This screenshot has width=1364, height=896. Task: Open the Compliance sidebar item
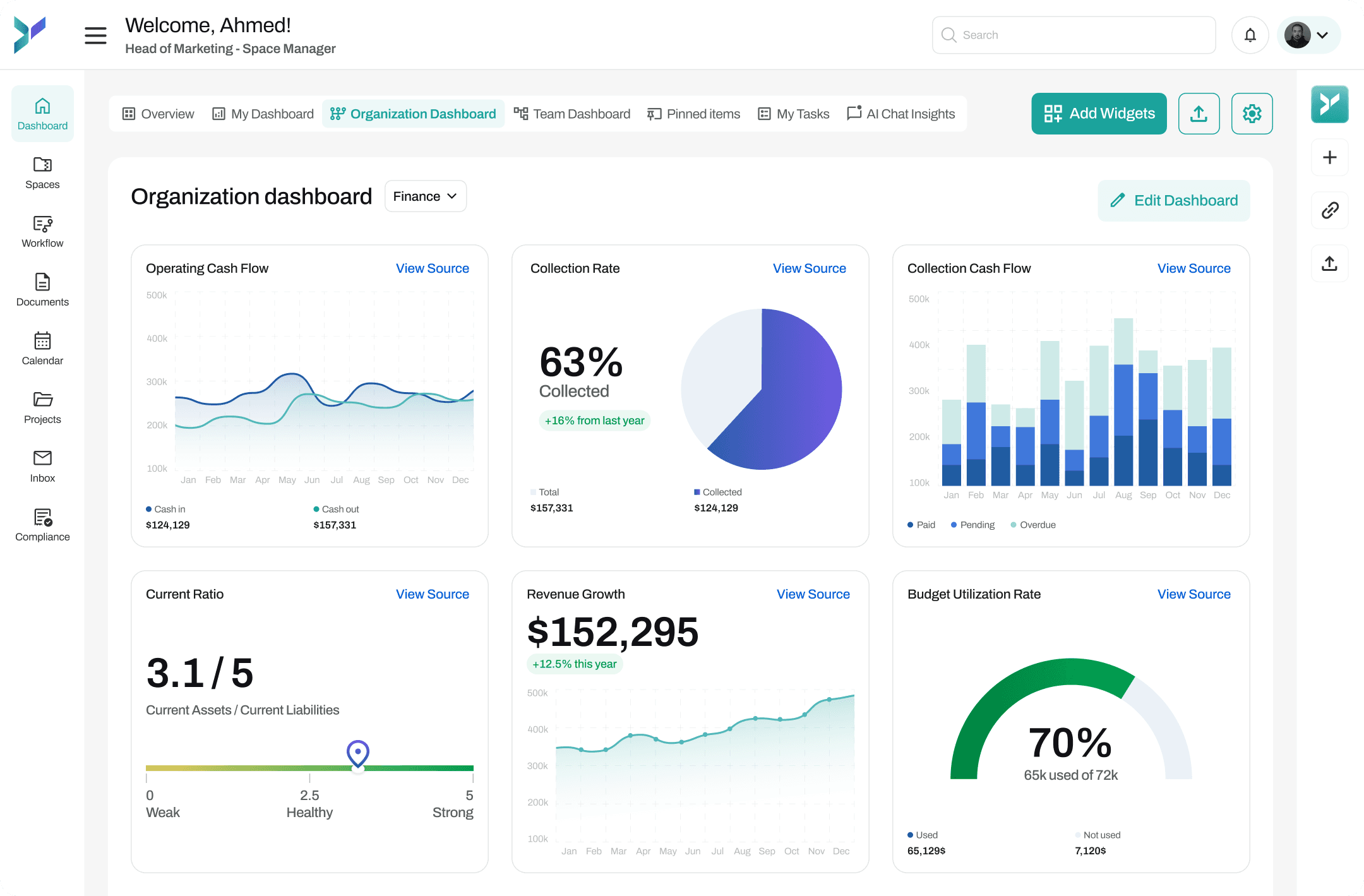42,525
